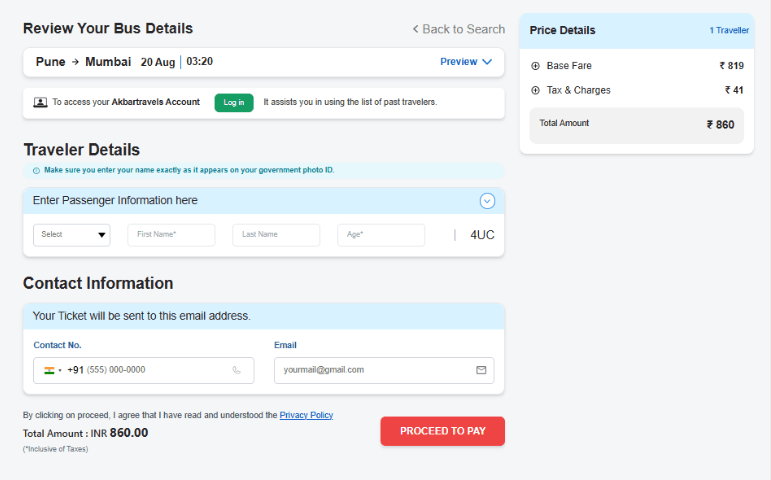Click the envelope icon in email field
This screenshot has width=771, height=480.
[481, 370]
